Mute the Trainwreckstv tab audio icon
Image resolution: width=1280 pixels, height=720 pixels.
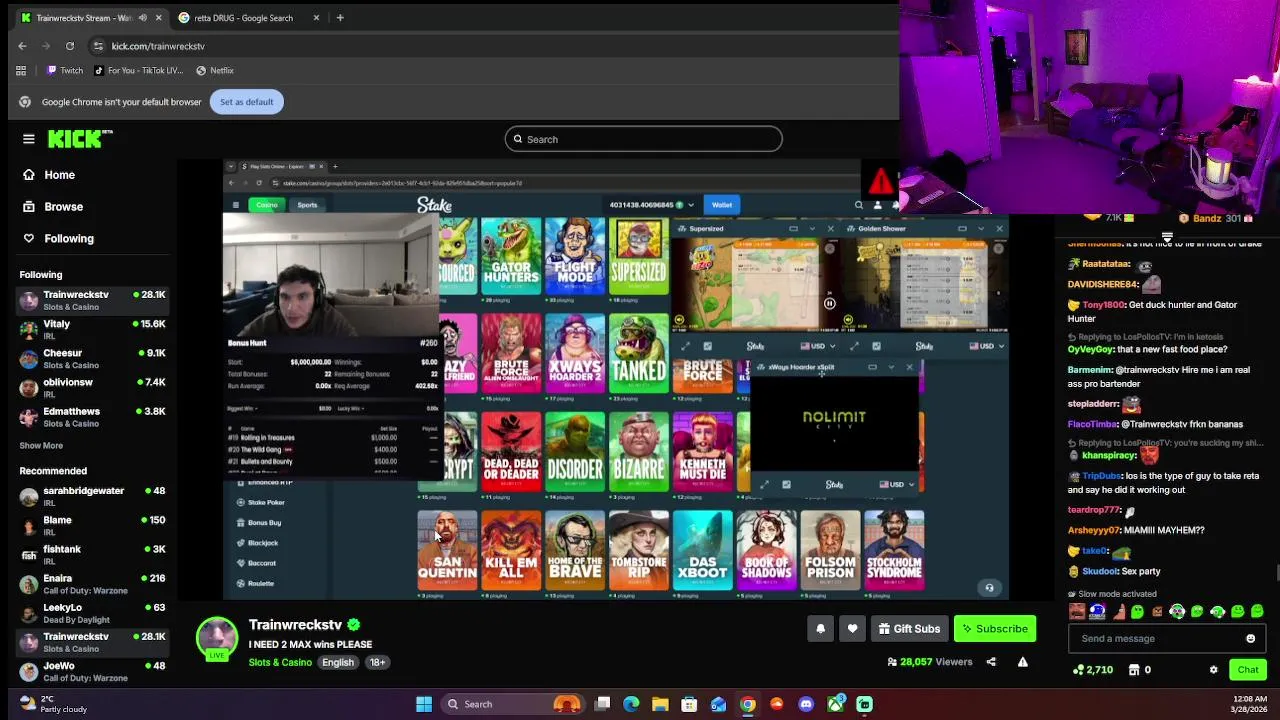[142, 18]
